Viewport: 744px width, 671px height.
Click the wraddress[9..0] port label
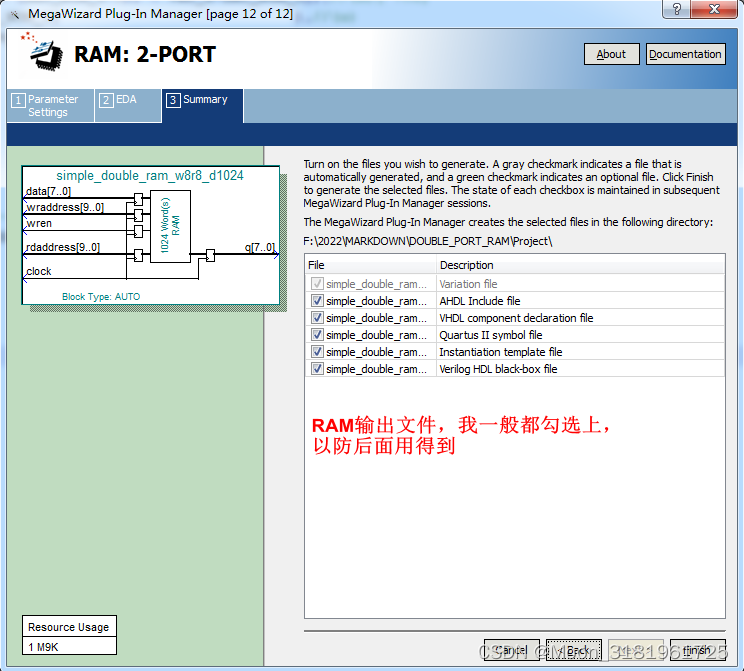tap(65, 207)
